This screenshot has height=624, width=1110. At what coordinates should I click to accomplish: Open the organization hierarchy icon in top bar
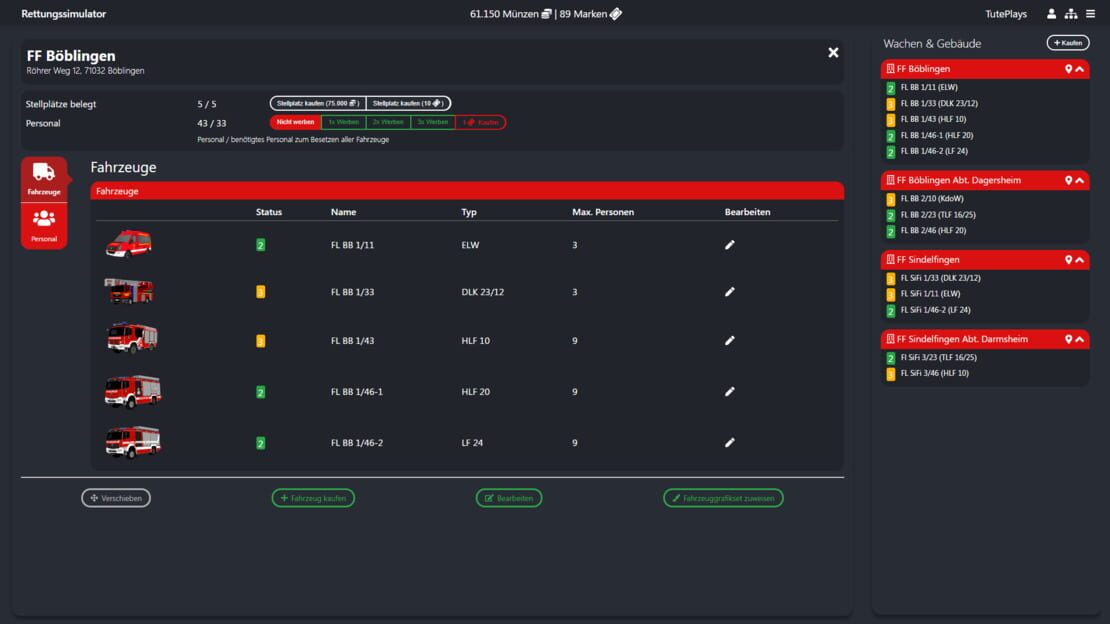coord(1070,14)
